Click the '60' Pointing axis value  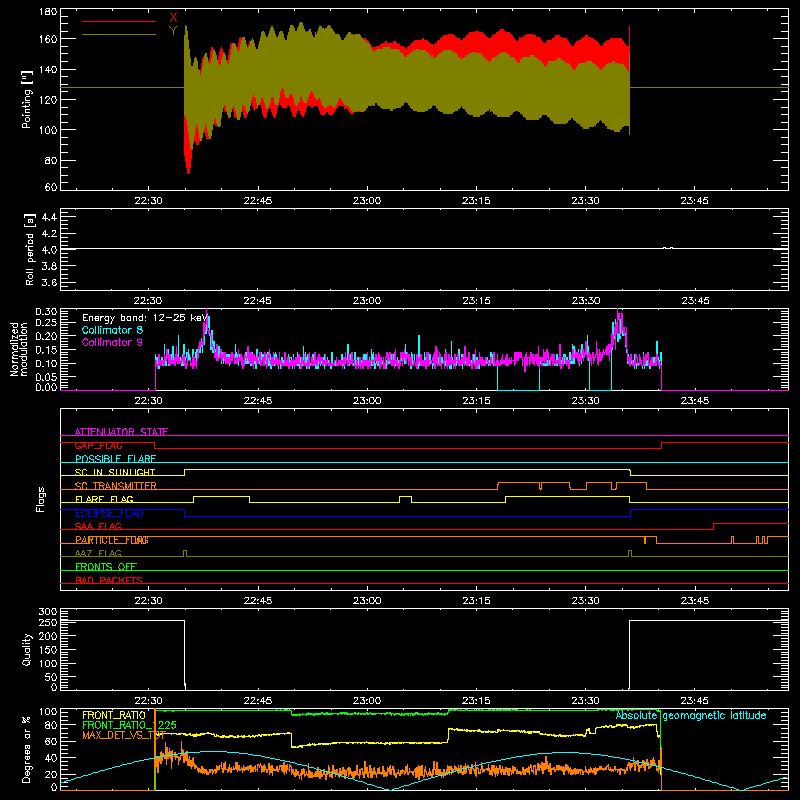[x=51, y=187]
